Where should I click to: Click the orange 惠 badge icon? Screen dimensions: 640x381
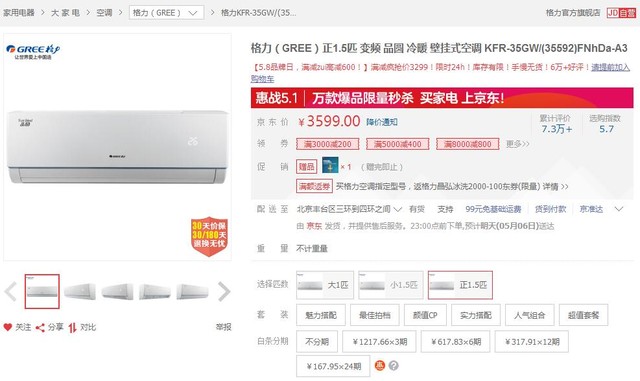point(380,365)
